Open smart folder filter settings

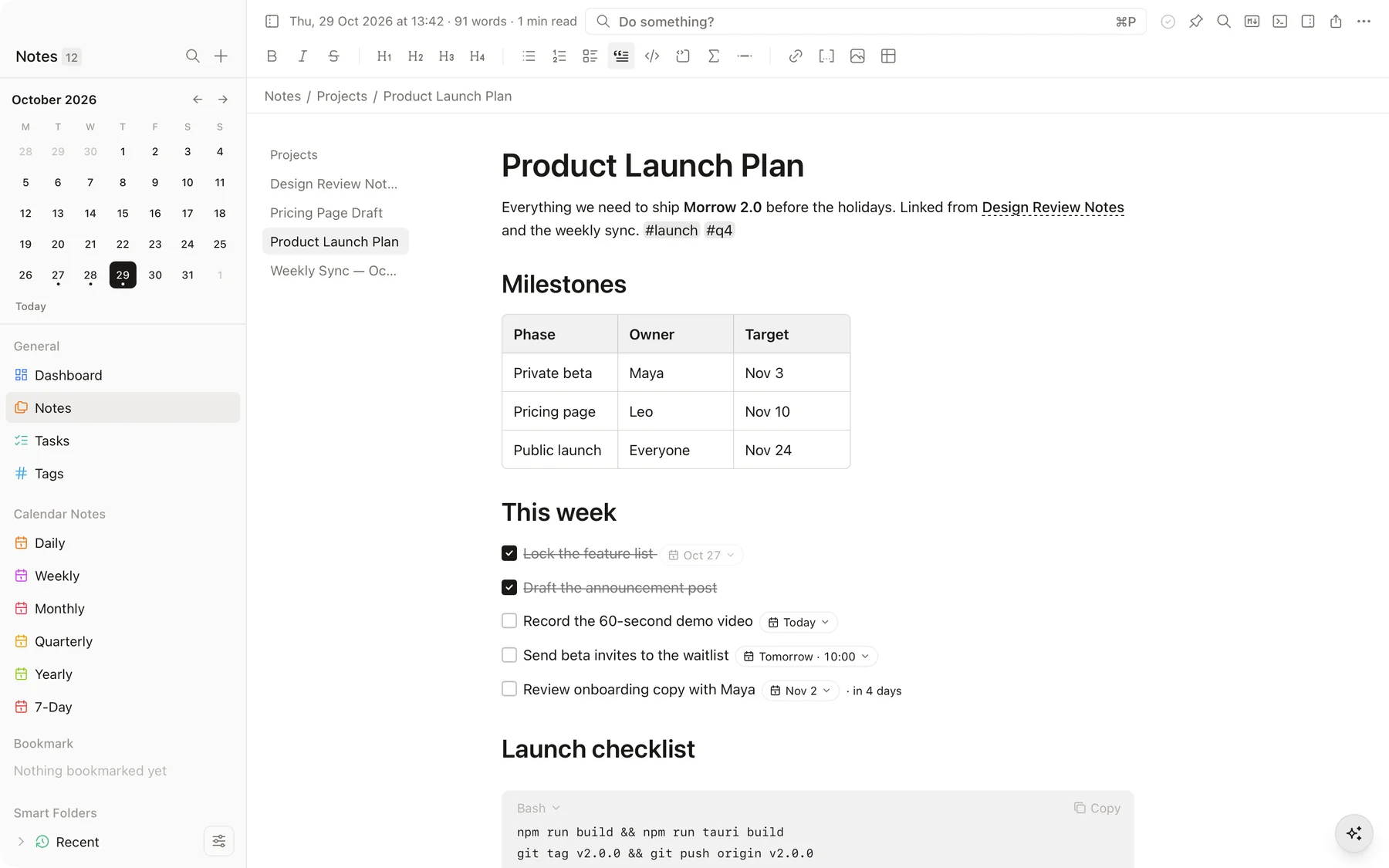219,841
